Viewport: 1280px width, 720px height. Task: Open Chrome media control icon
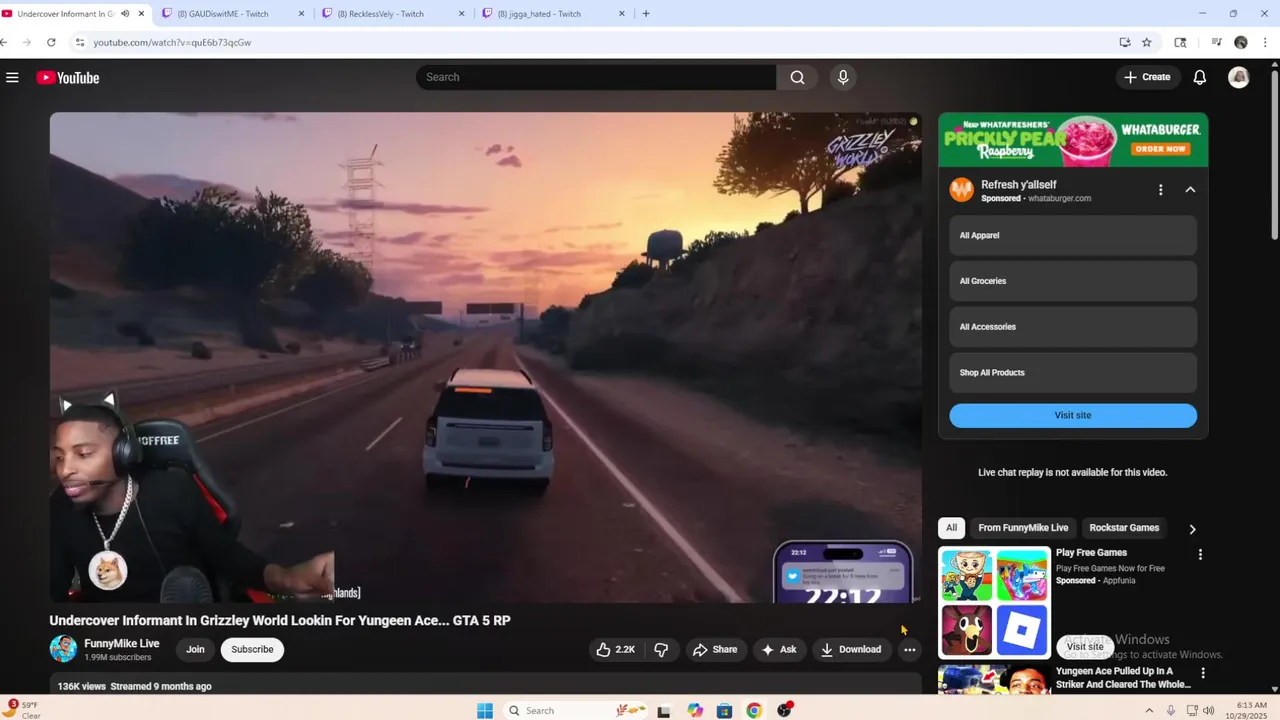coord(1216,42)
